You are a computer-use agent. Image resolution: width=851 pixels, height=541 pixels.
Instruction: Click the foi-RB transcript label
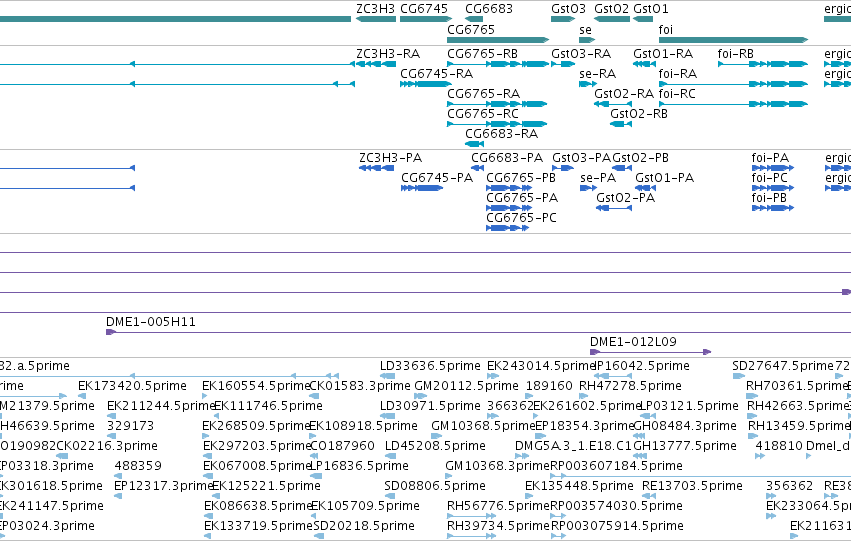click(735, 54)
